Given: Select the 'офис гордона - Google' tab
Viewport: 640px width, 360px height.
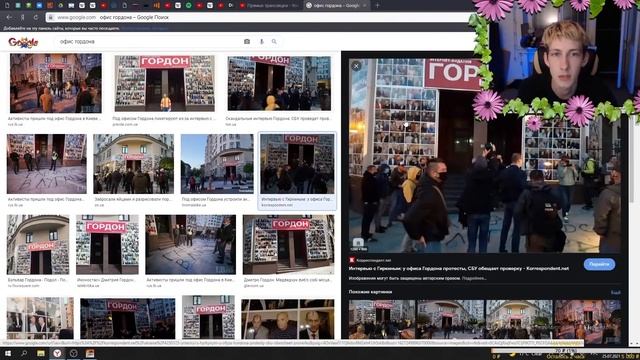Looking at the screenshot, I should [x=336, y=5].
